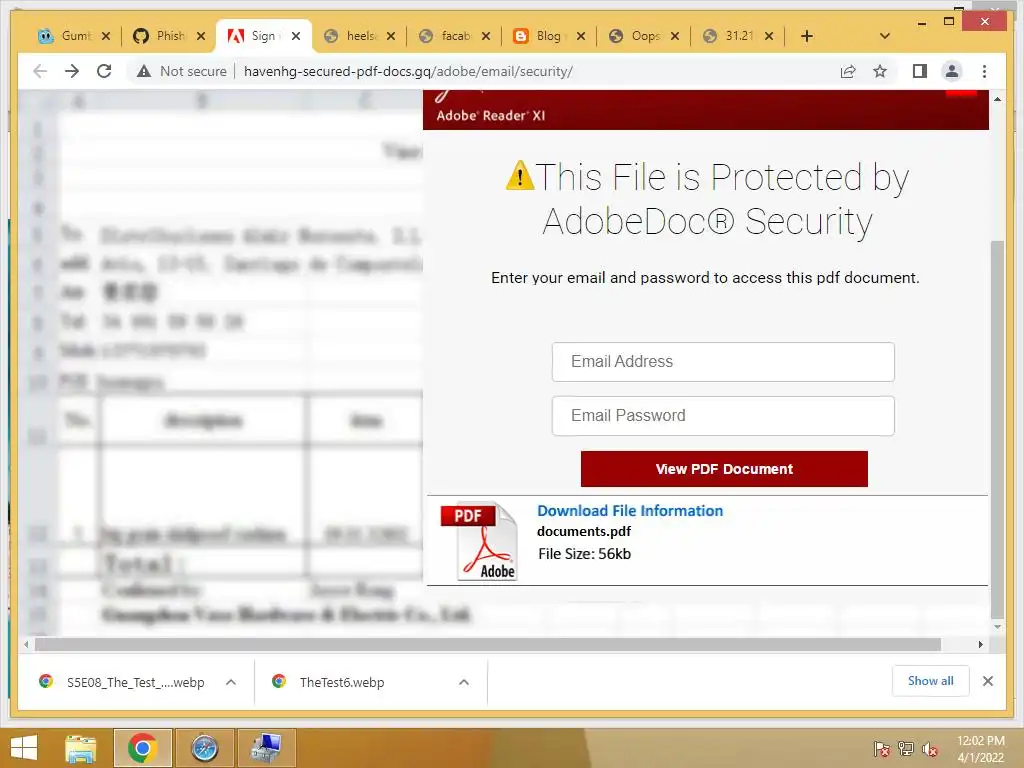Click Show all downloads
This screenshot has width=1024, height=768.
coord(931,681)
